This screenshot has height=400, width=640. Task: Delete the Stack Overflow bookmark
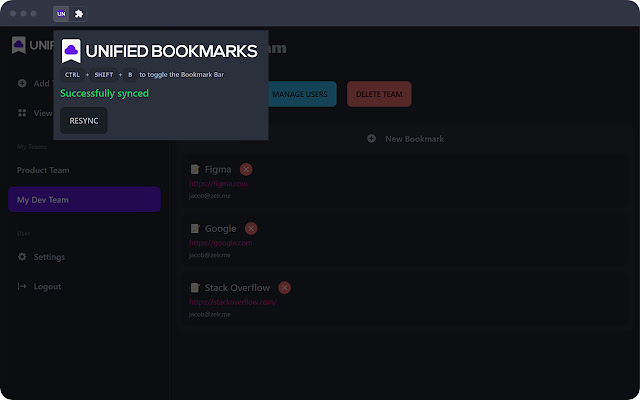(285, 288)
